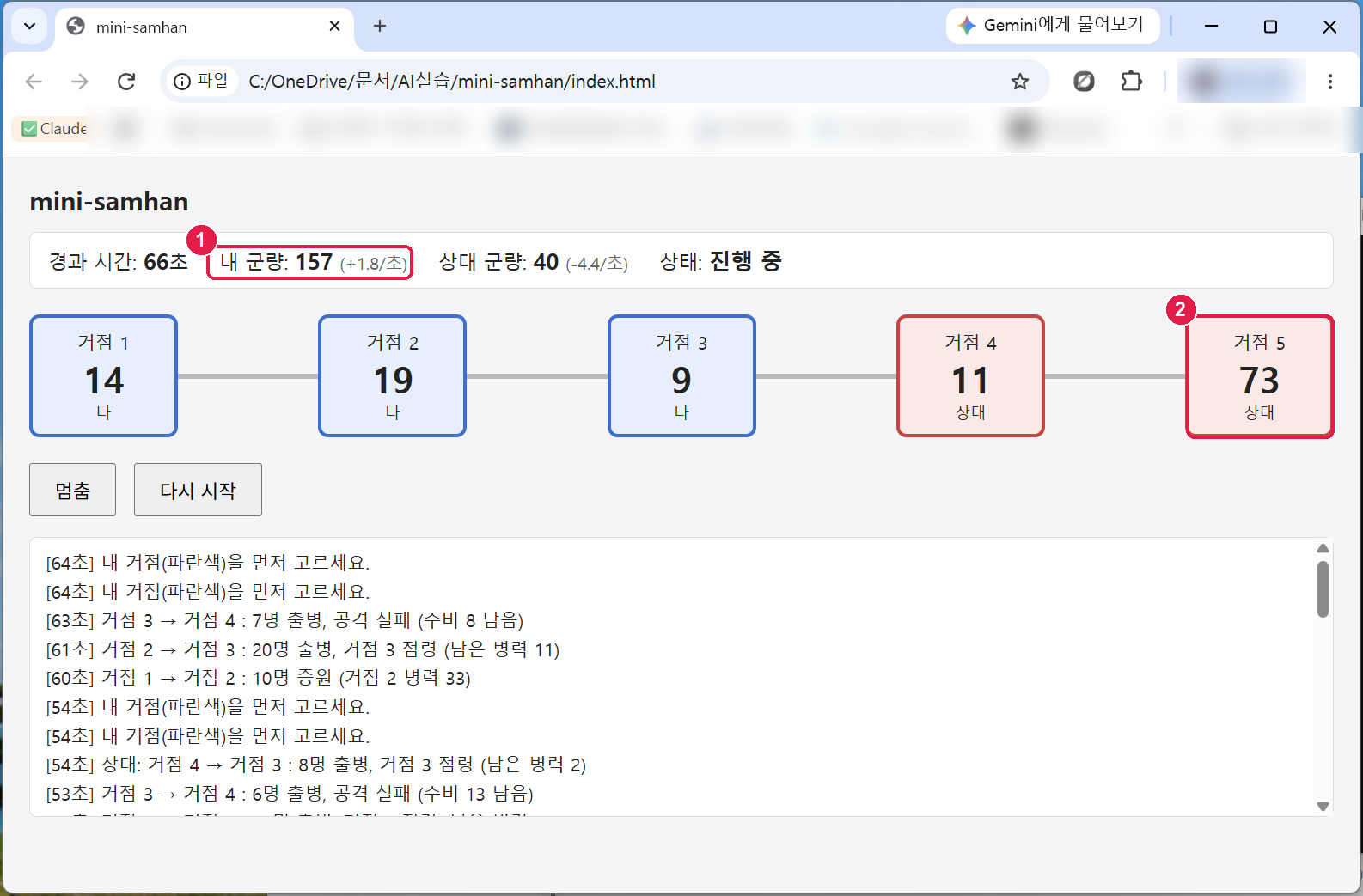Bookmark this page with the star icon
Screen dimensions: 1363x896
coord(1020,82)
